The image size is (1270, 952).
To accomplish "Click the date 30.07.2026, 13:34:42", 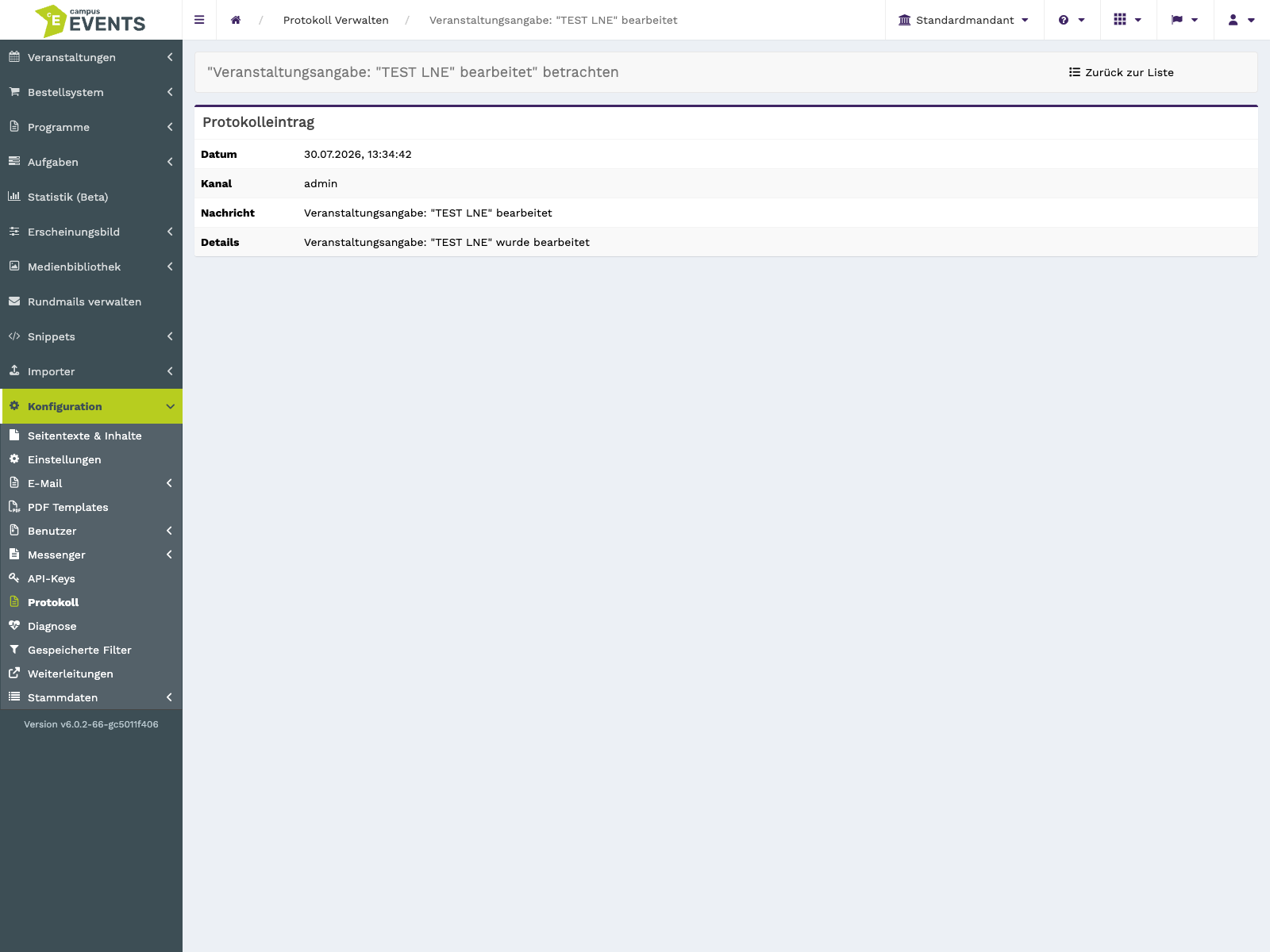I will pyautogui.click(x=357, y=154).
